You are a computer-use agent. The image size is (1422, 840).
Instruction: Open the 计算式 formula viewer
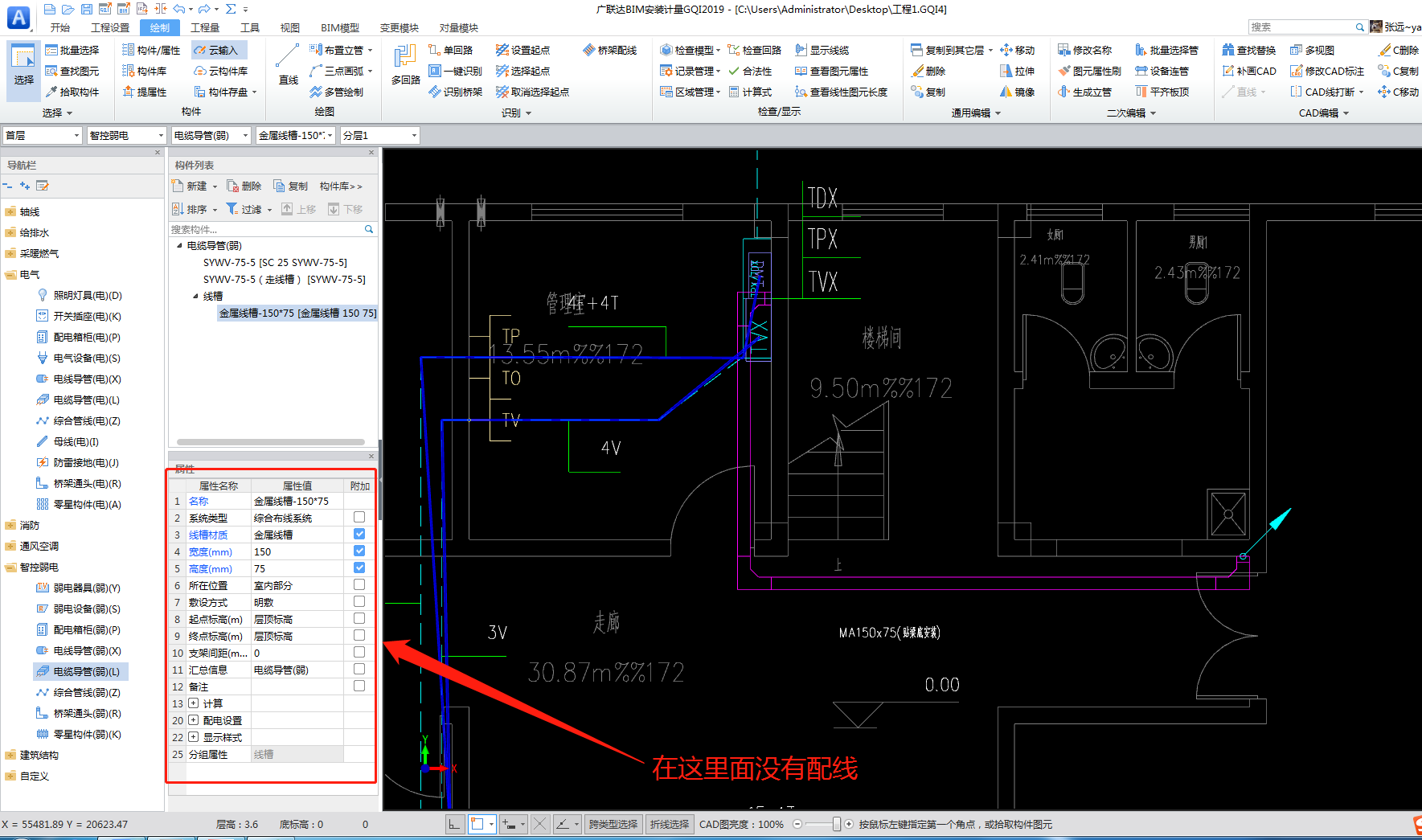(749, 92)
